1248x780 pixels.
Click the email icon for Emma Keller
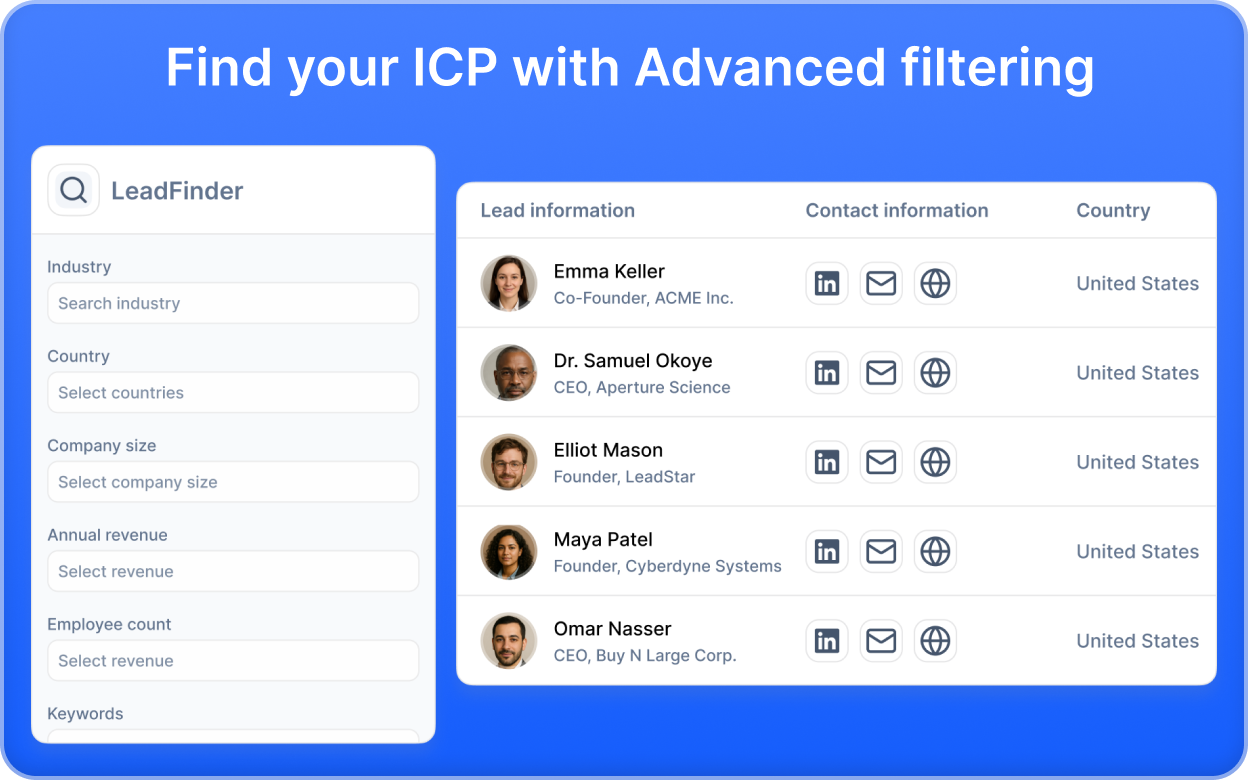tap(881, 283)
